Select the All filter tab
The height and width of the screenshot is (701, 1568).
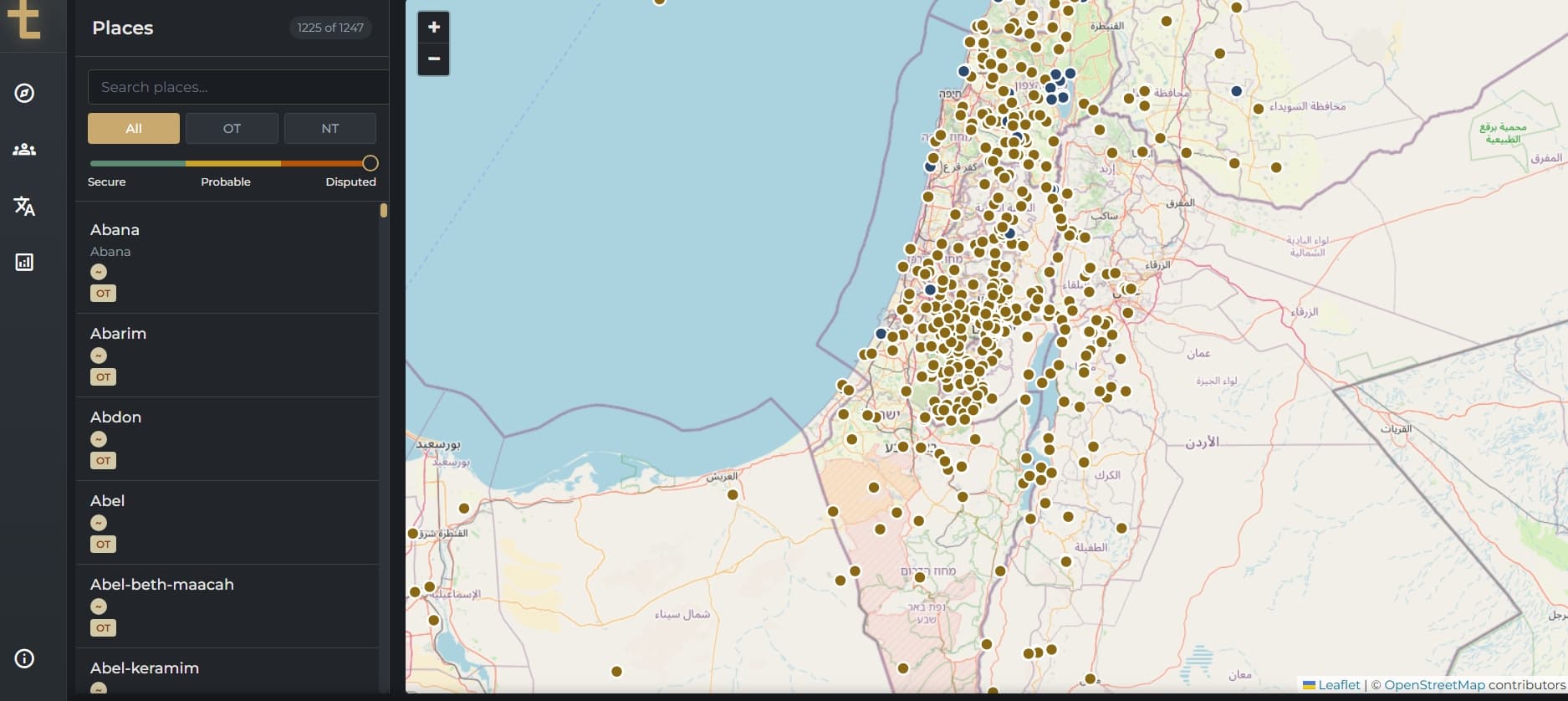134,129
